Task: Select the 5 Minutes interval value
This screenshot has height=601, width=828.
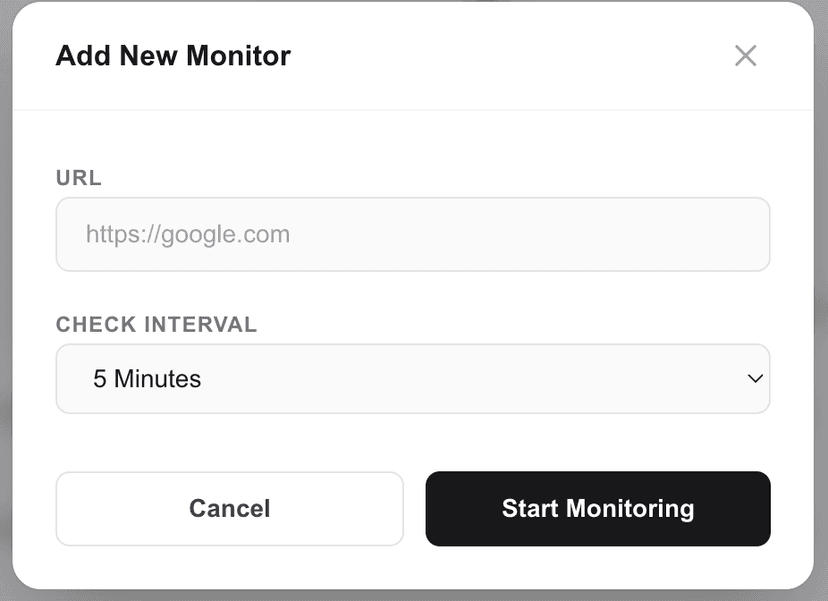Action: click(x=148, y=379)
